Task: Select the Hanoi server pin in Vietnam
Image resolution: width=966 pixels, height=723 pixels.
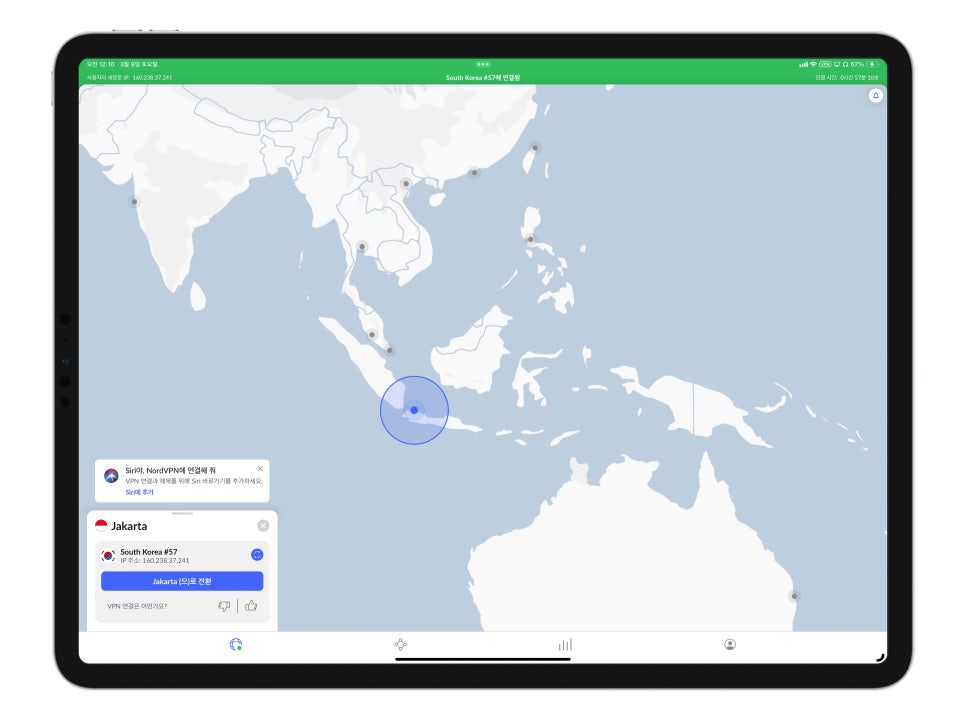Action: (x=405, y=184)
